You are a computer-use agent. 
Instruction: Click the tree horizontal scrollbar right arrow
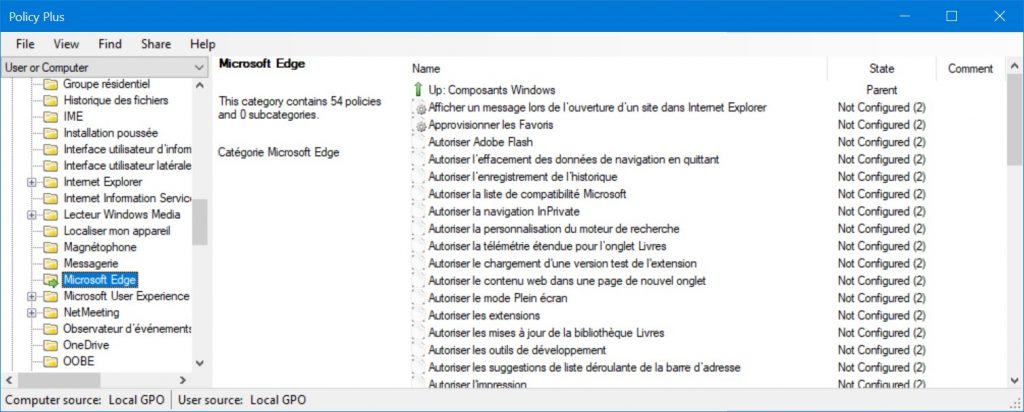pos(183,380)
